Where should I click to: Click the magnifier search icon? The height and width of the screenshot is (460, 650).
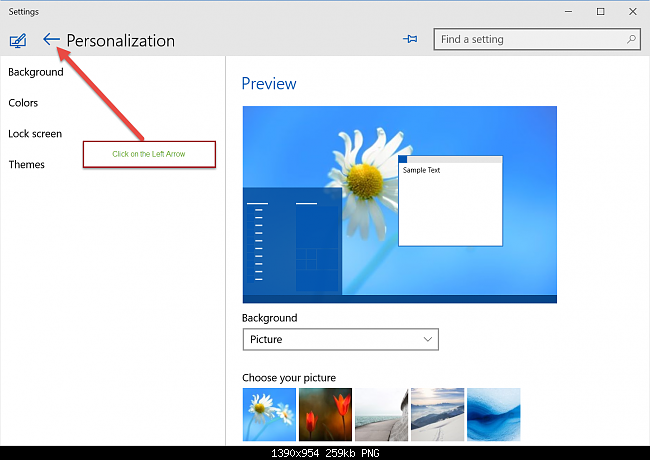coord(631,39)
